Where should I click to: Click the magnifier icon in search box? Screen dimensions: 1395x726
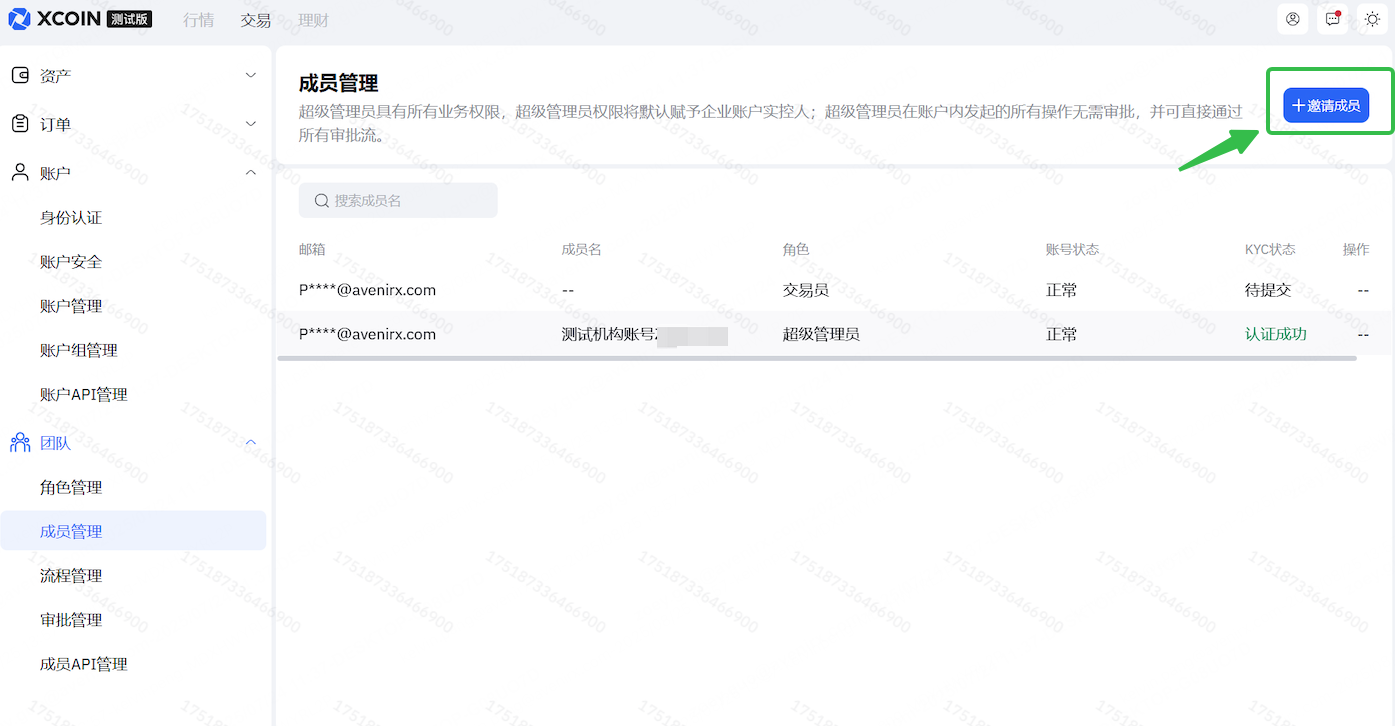[x=322, y=201]
